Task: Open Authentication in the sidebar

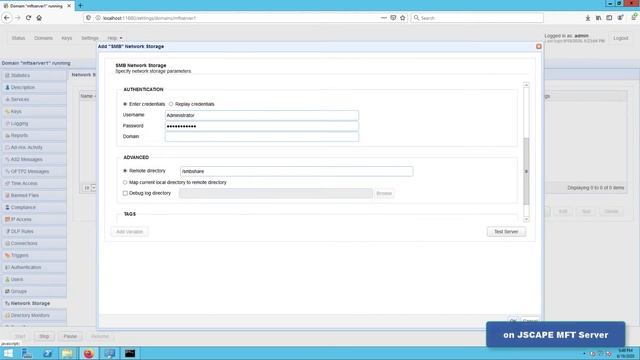Action: [33, 267]
